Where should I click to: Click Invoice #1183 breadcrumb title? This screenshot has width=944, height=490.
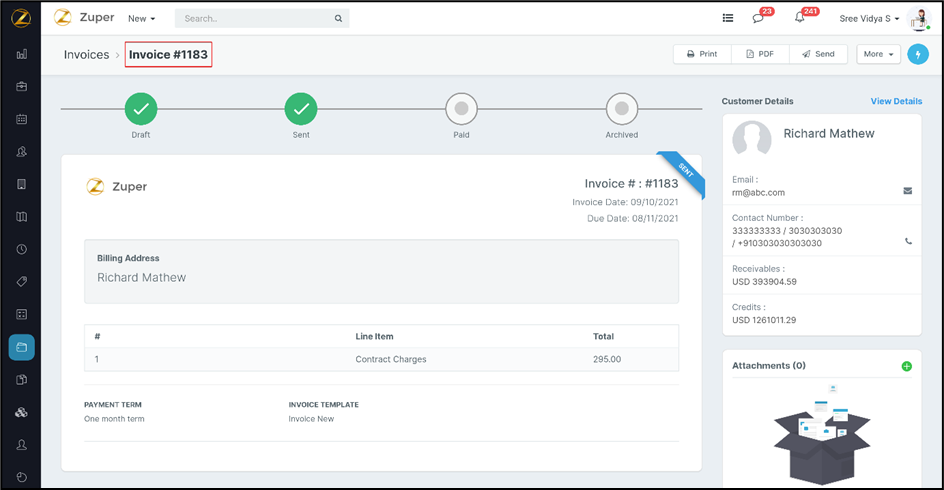168,55
